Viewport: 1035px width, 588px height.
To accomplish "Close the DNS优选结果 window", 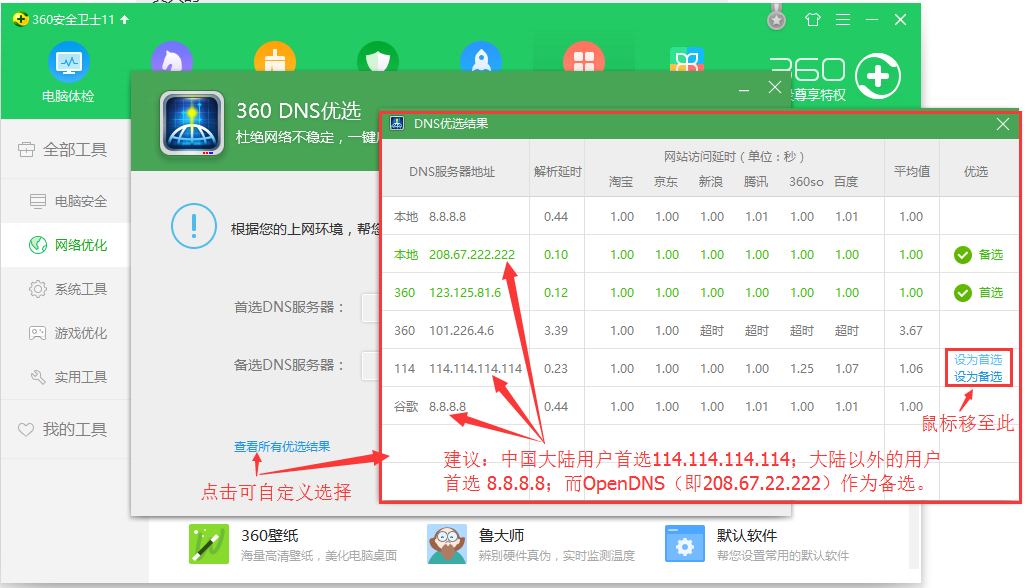I will coord(1003,124).
